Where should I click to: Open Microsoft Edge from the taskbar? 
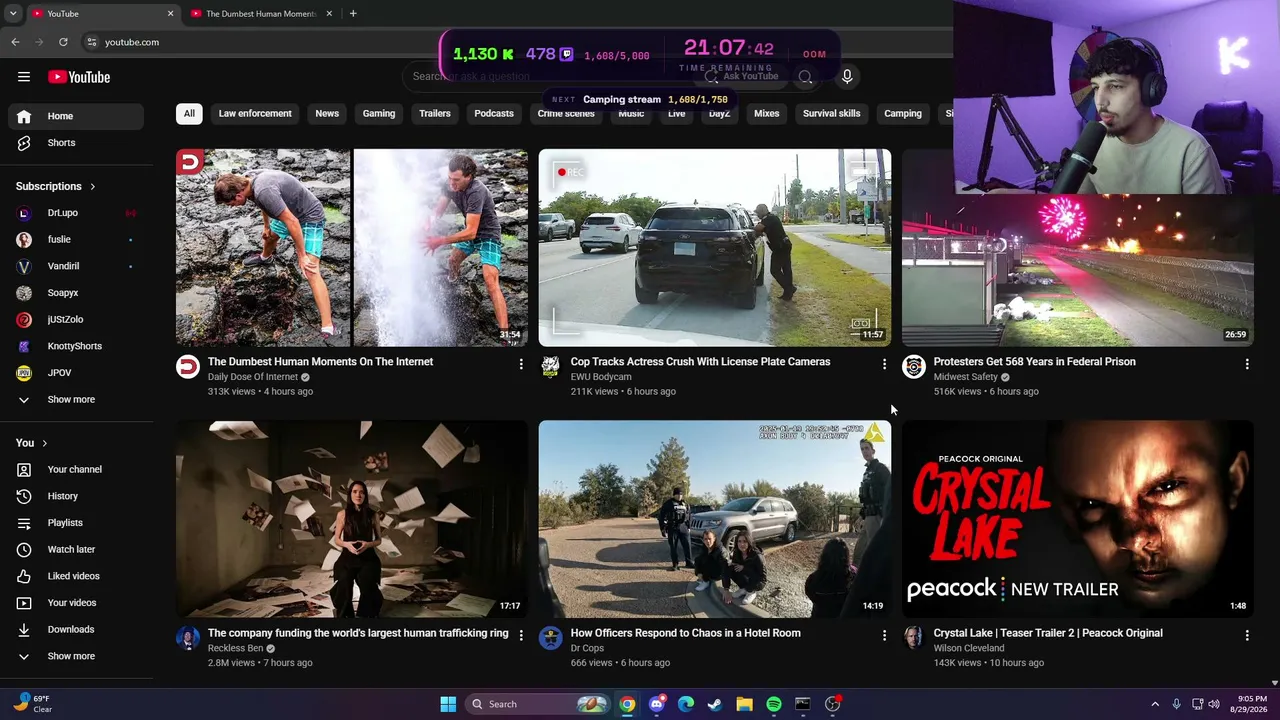point(686,704)
